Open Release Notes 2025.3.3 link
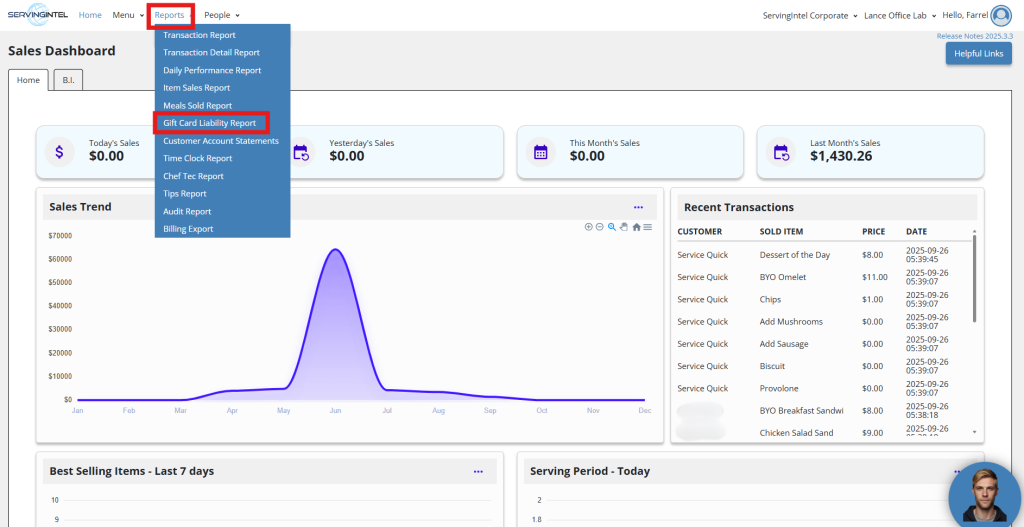1024x527 pixels. coord(974,37)
